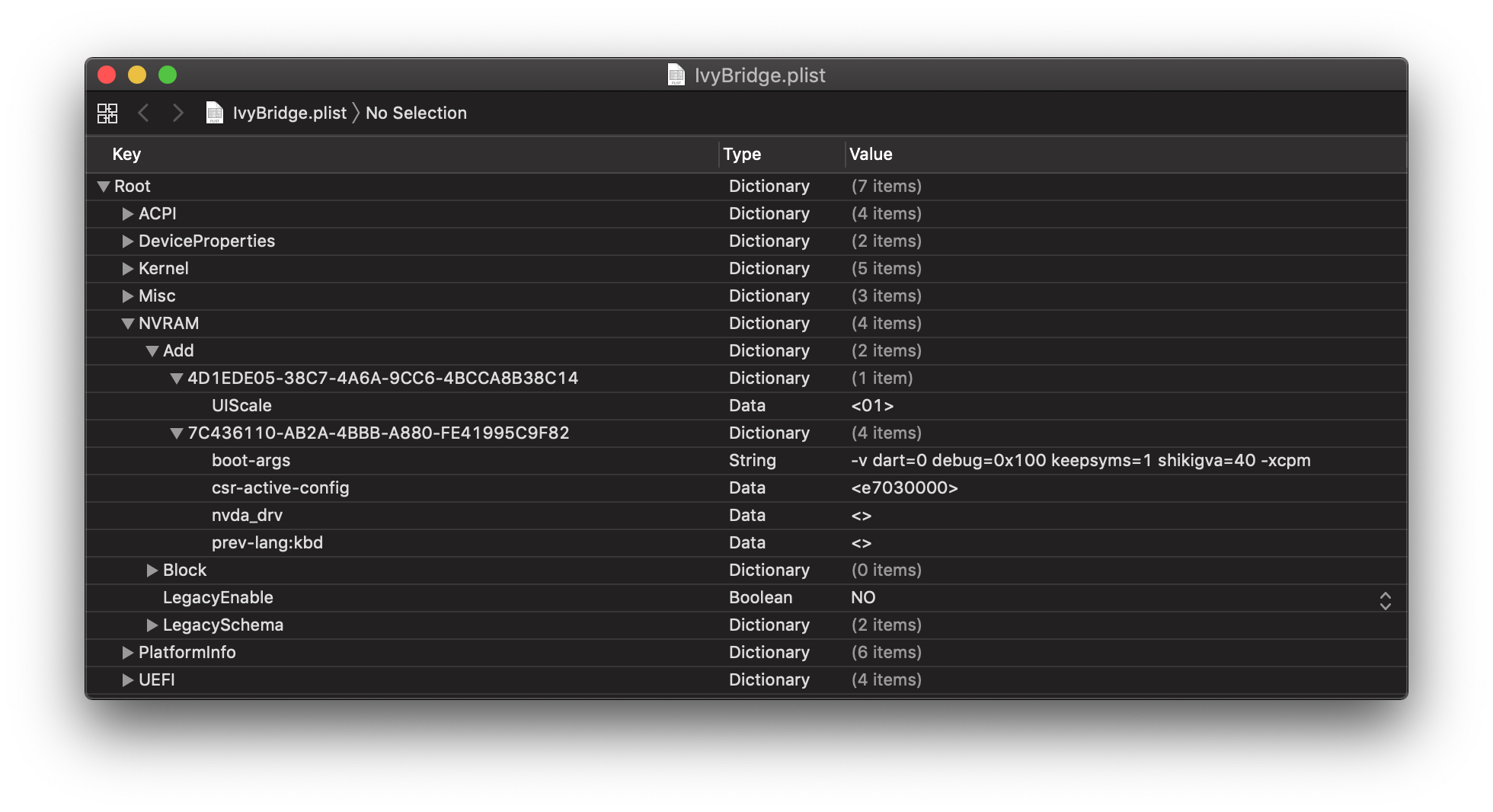Expand the Block dictionary

tap(152, 571)
